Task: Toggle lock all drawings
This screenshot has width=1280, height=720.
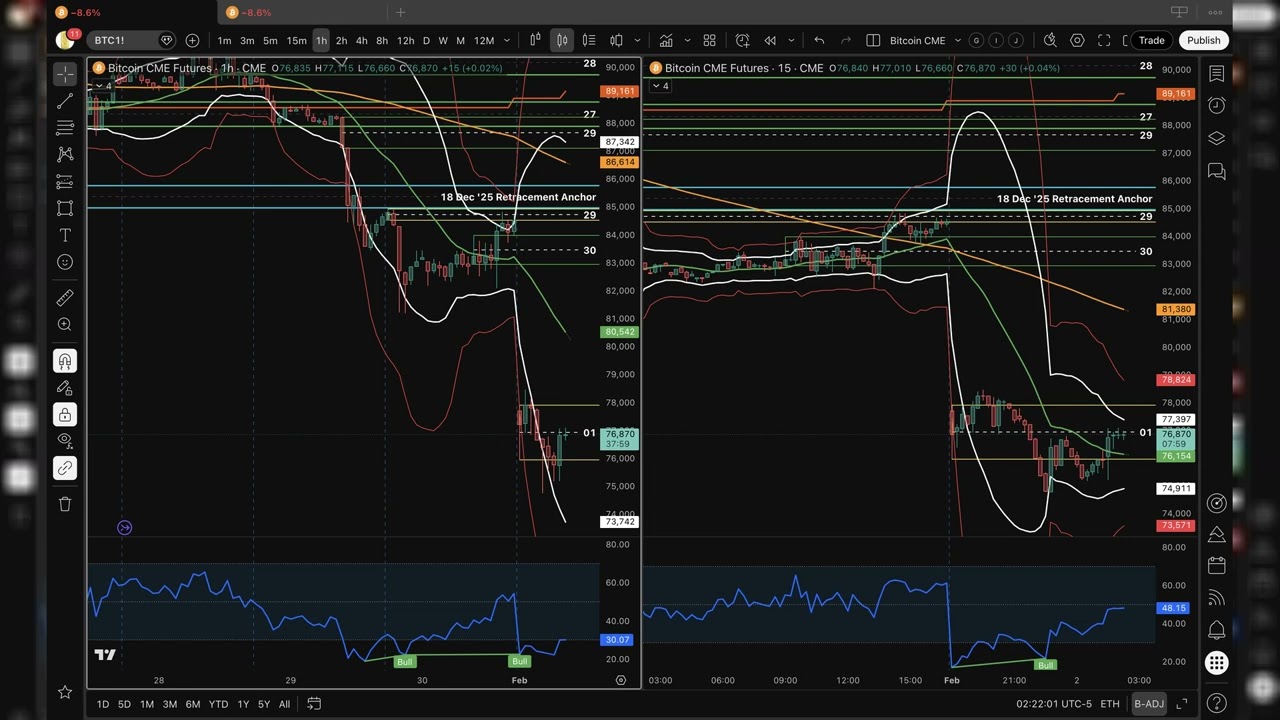Action: point(65,414)
